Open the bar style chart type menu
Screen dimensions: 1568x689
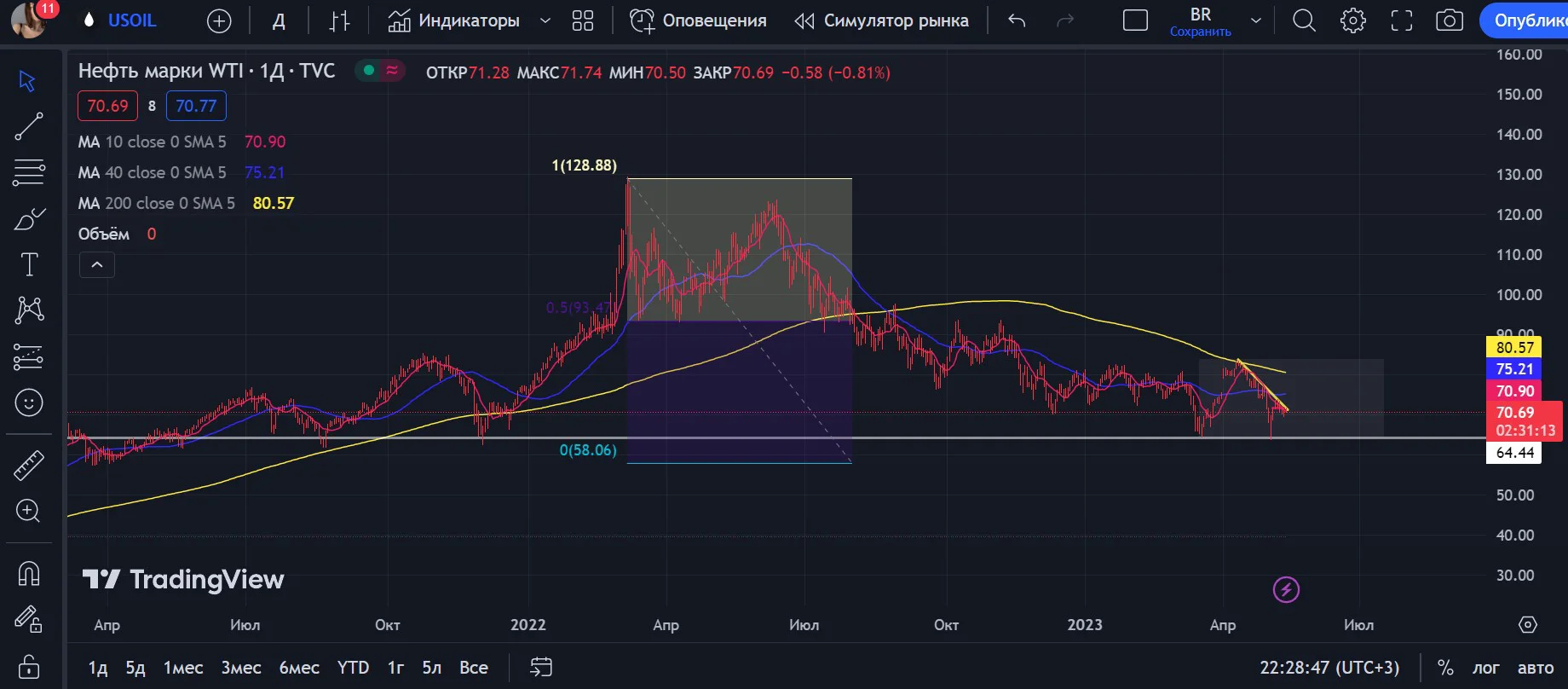(x=339, y=21)
